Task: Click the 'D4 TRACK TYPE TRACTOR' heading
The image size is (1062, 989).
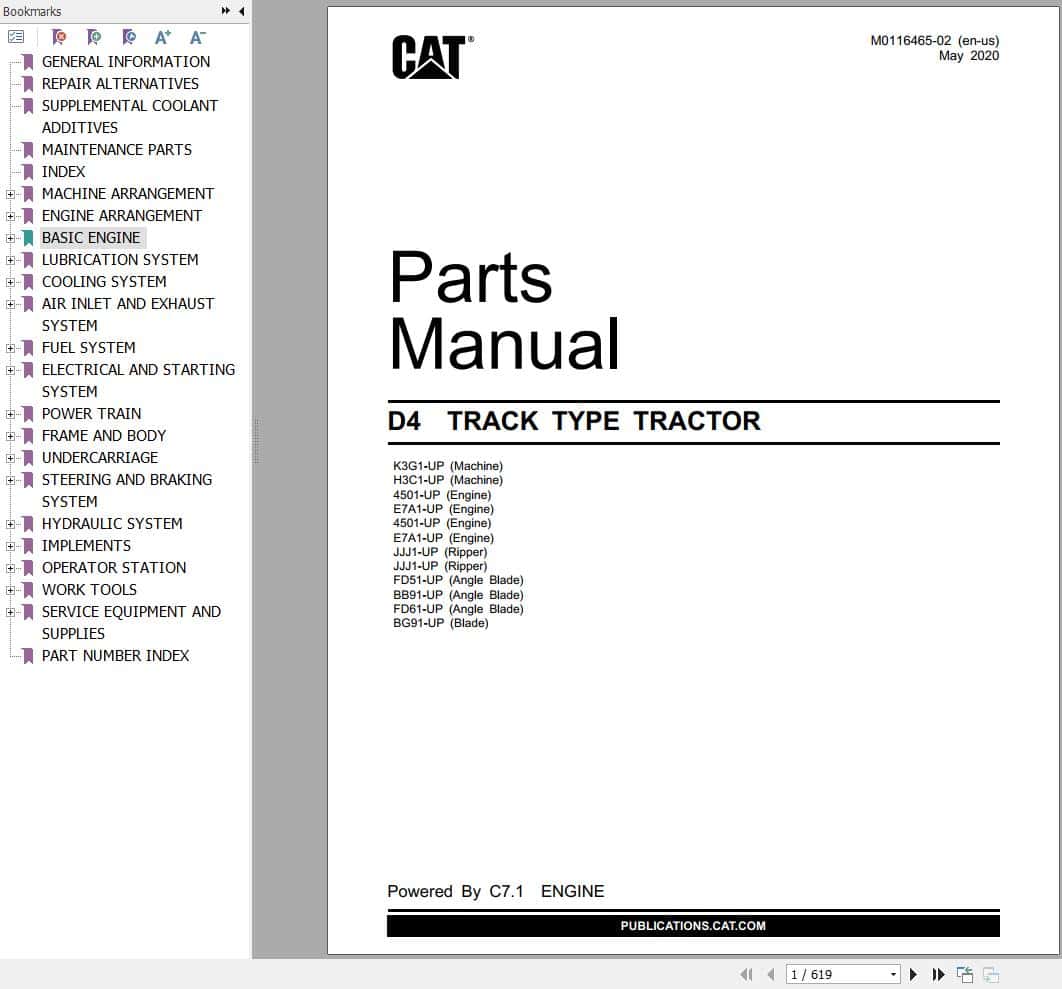Action: click(x=574, y=421)
